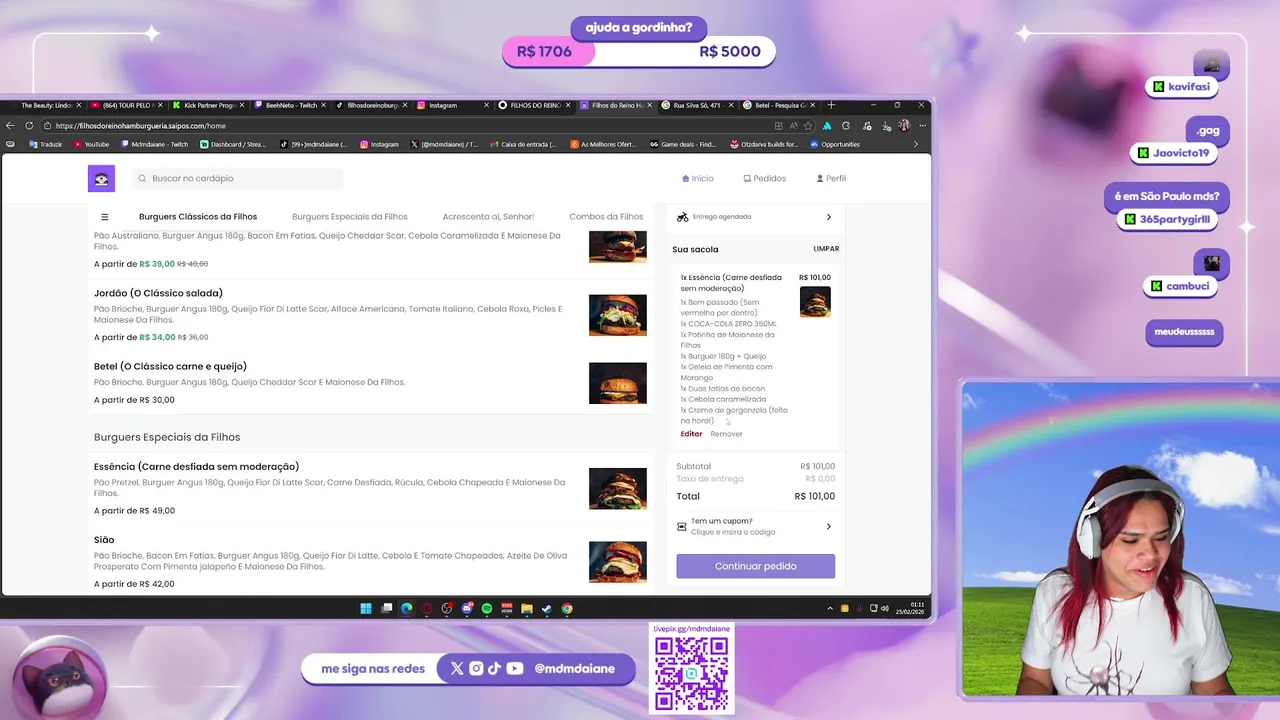The image size is (1280, 720).
Task: Click the delivery scooter icon by Entrega agendada
Action: [682, 217]
